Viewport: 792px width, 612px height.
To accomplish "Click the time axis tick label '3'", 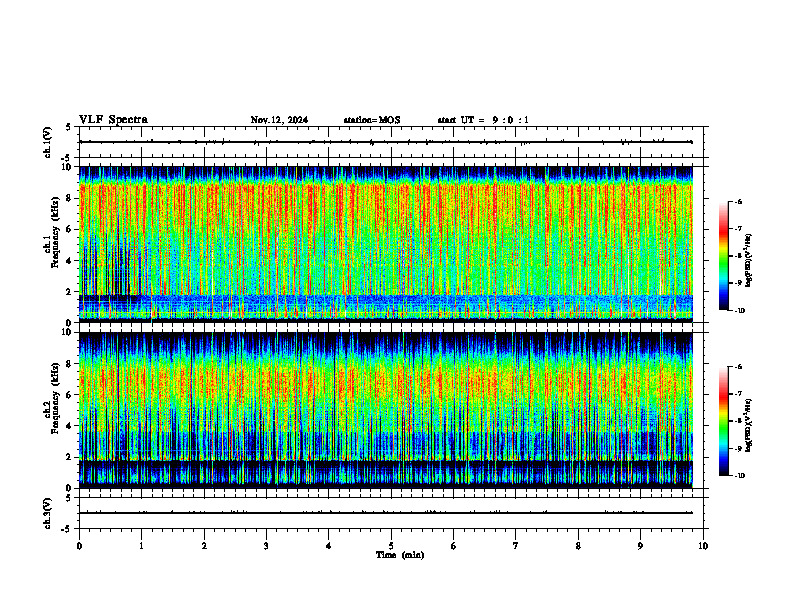I will [x=266, y=546].
